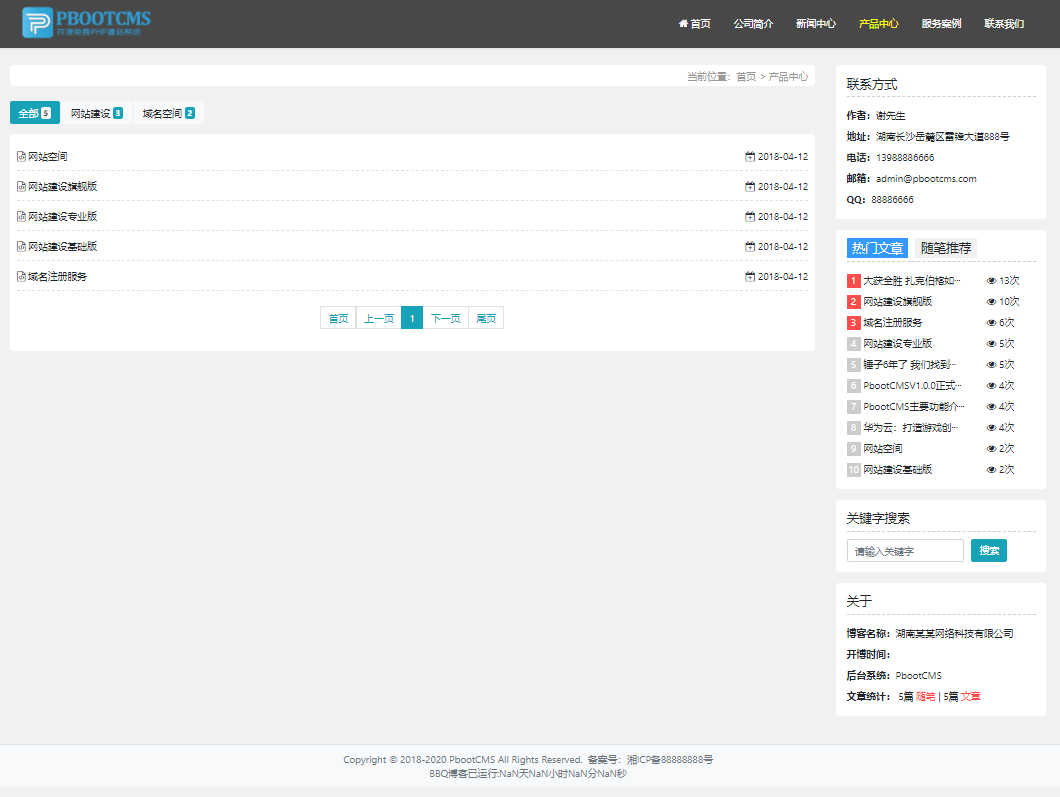Open 网站建设专业版 in main list
This screenshot has width=1060, height=797.
[62, 216]
